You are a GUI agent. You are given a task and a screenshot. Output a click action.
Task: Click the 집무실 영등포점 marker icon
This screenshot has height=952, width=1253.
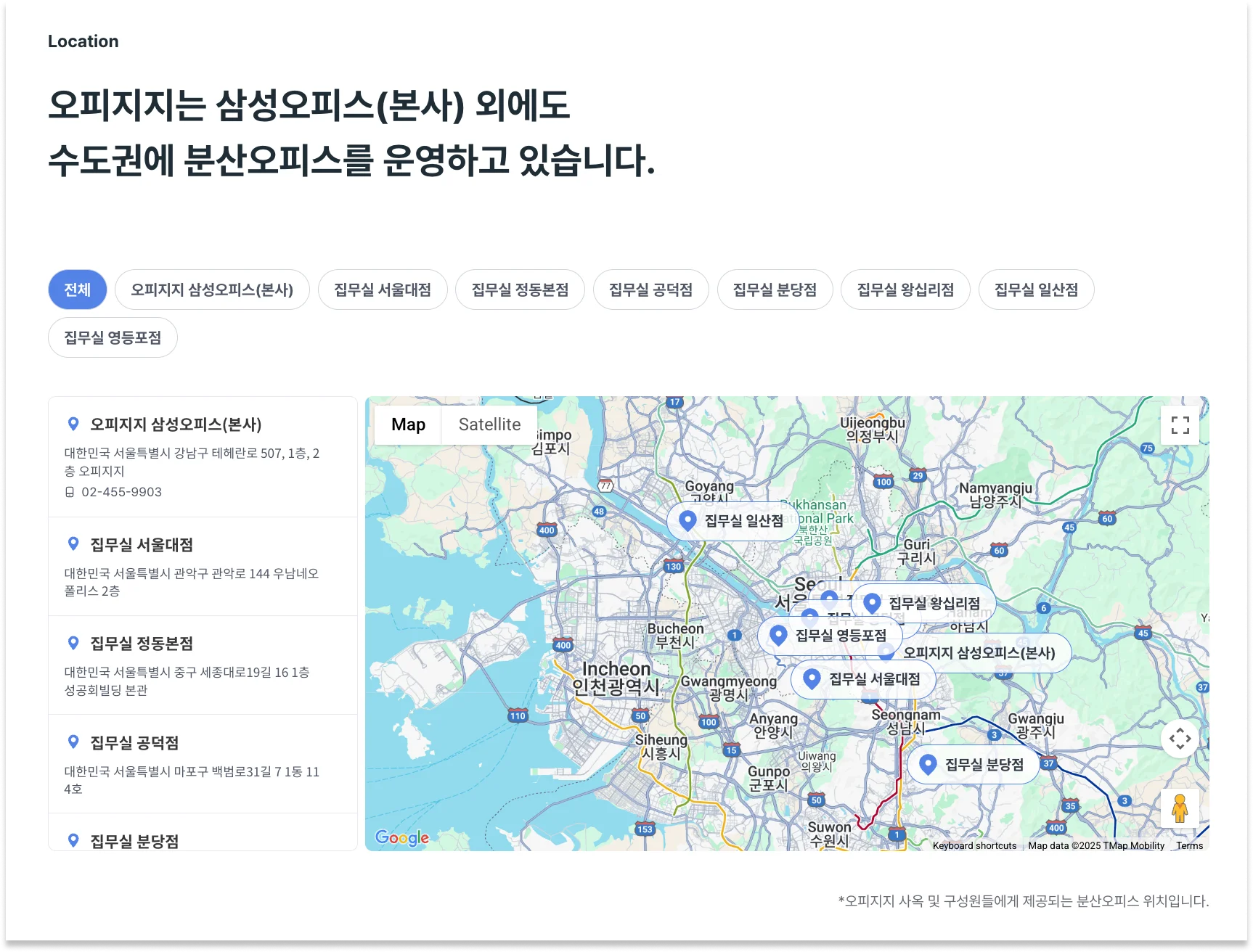(x=777, y=635)
